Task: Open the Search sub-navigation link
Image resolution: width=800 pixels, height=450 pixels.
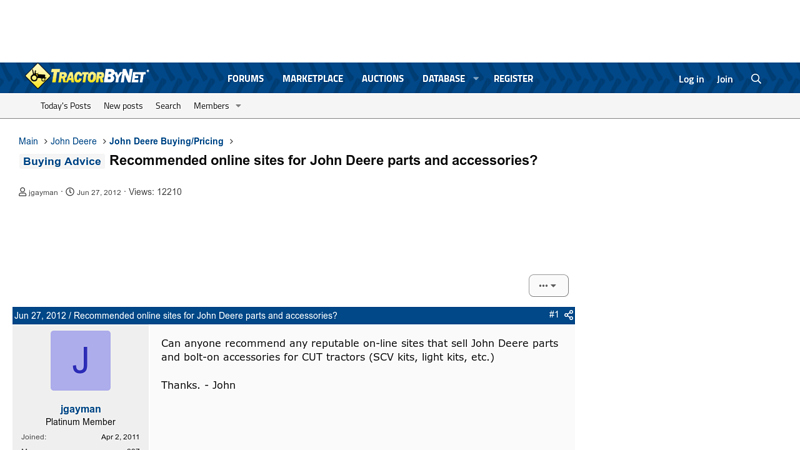Action: (168, 106)
